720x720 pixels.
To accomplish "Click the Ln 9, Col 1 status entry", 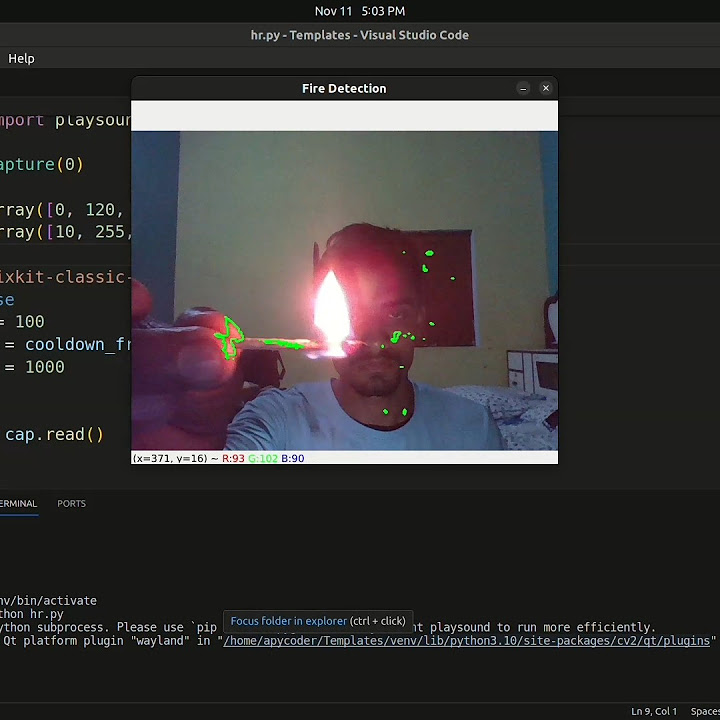I will tap(654, 711).
